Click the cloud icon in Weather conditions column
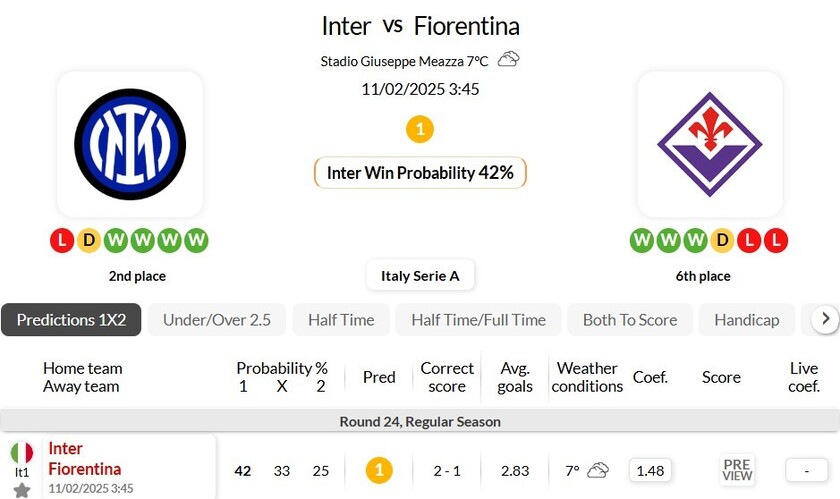The height and width of the screenshot is (499, 840). [598, 470]
